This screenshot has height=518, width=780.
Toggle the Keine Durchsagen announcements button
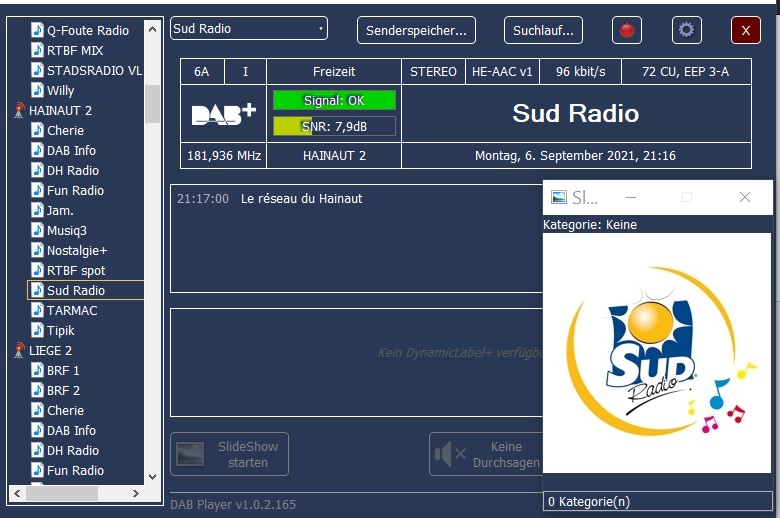487,455
